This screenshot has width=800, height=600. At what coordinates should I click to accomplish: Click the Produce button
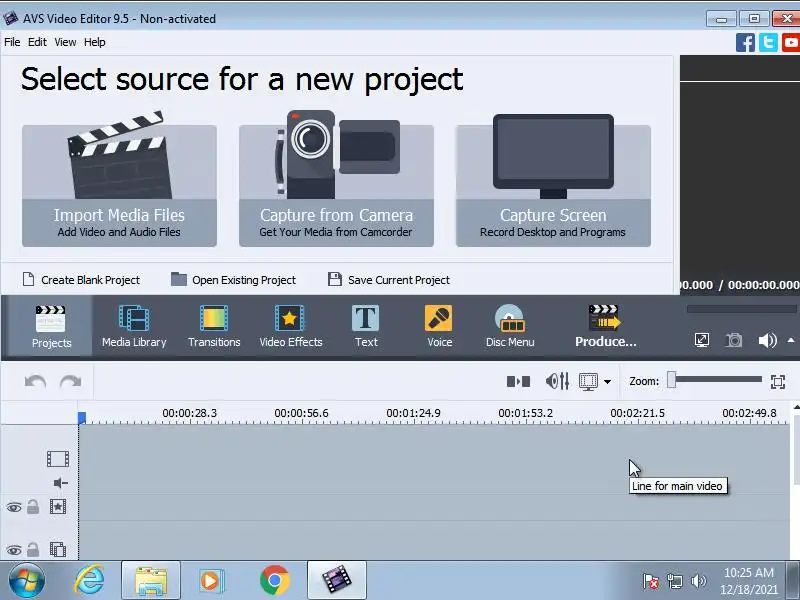pyautogui.click(x=606, y=326)
